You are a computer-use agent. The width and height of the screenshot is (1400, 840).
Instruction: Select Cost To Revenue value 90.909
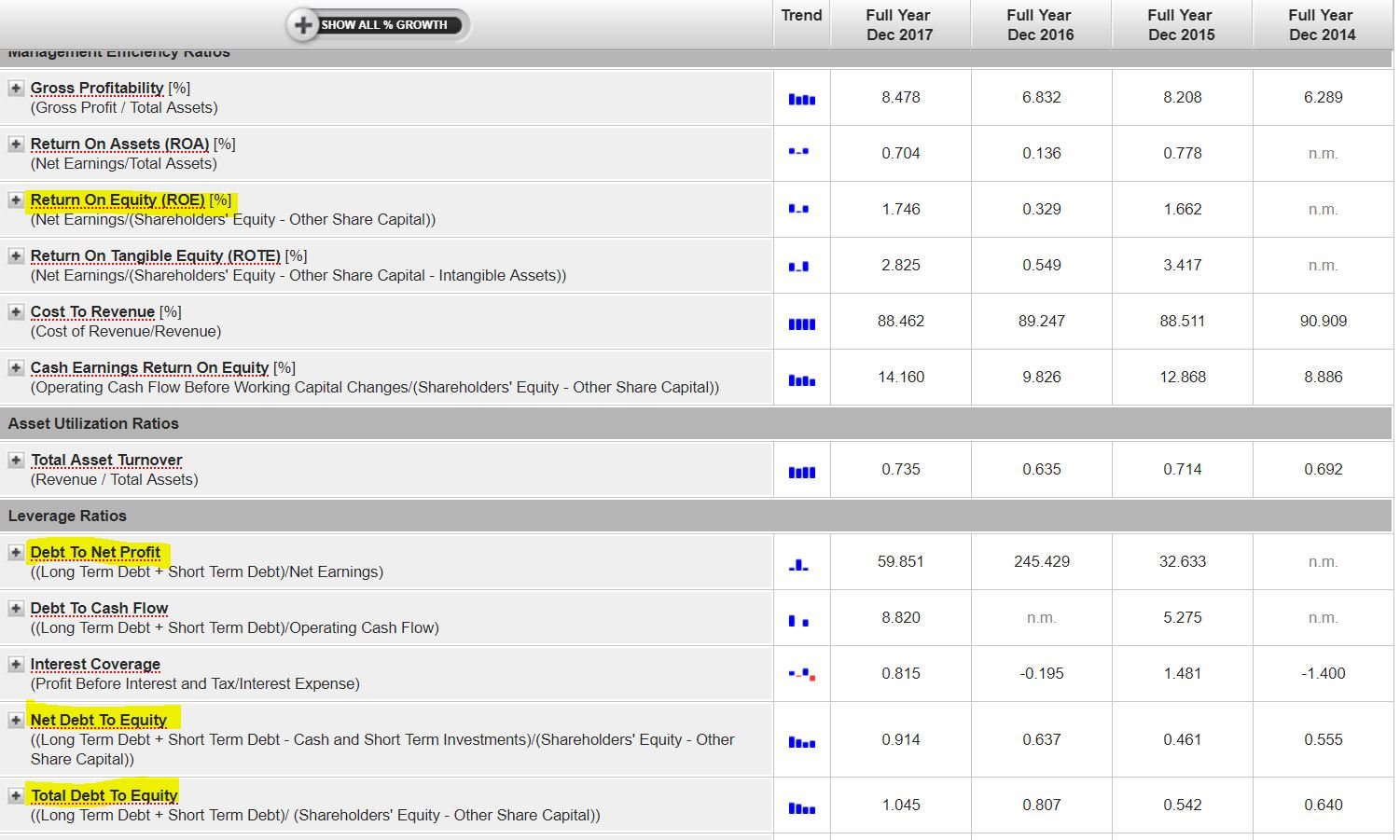click(x=1323, y=321)
